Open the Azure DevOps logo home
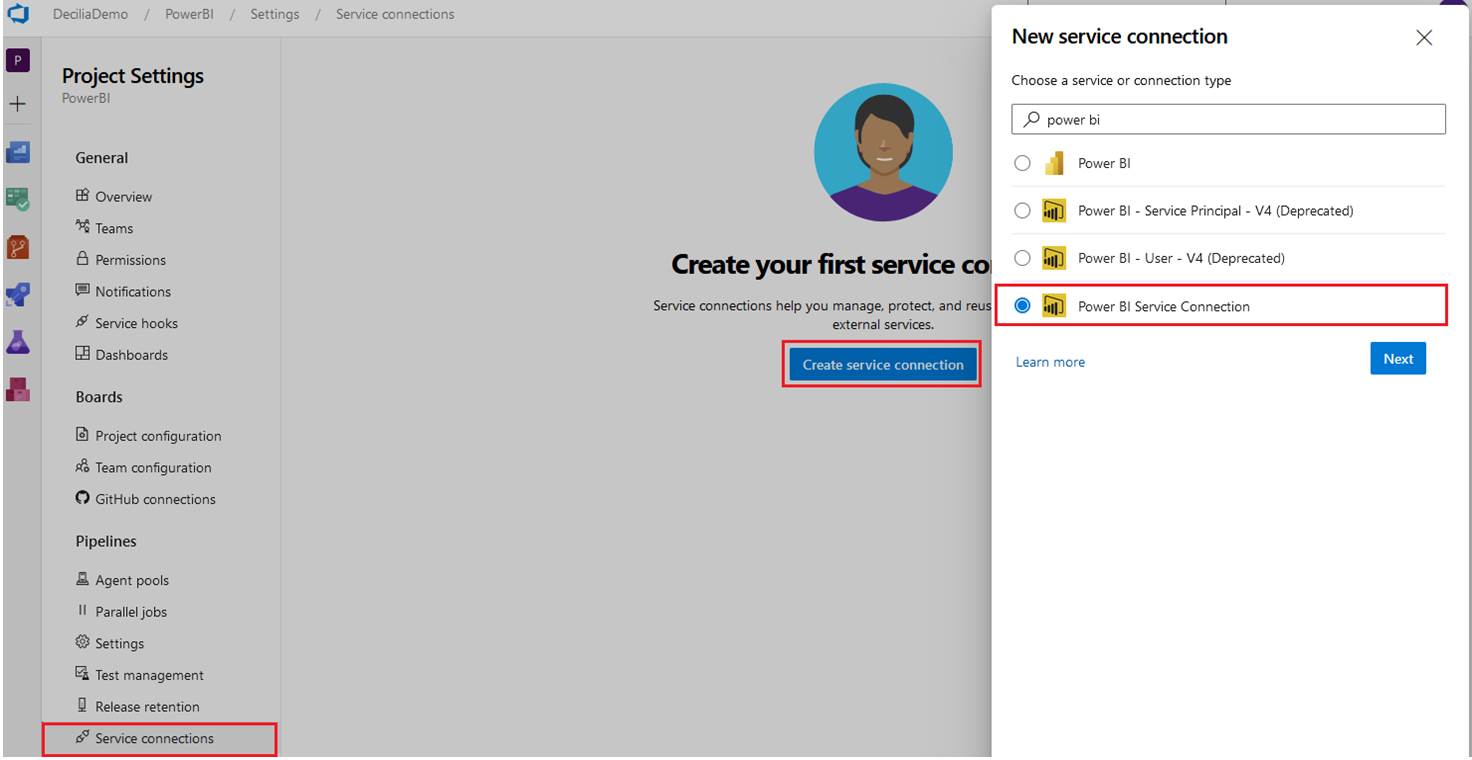The image size is (1472, 760). click(x=18, y=14)
